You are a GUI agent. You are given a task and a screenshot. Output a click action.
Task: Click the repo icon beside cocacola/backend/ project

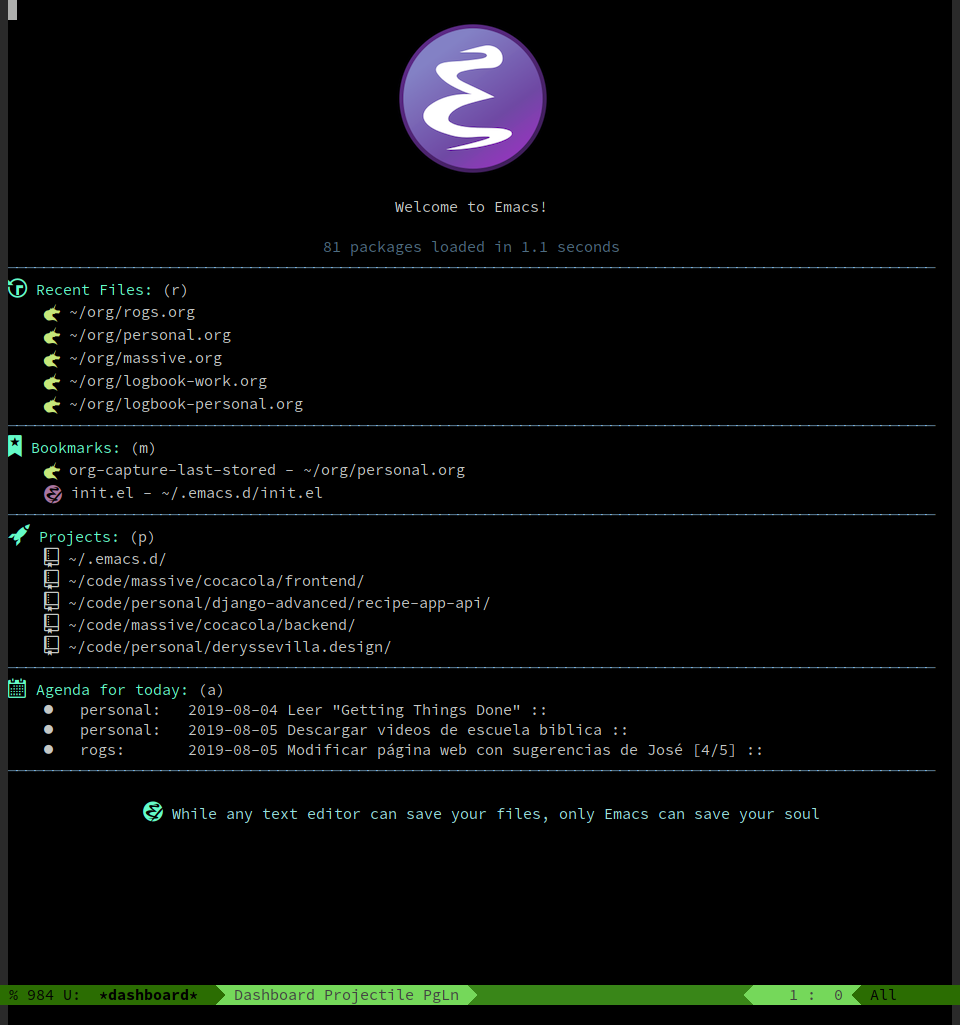pyautogui.click(x=51, y=624)
